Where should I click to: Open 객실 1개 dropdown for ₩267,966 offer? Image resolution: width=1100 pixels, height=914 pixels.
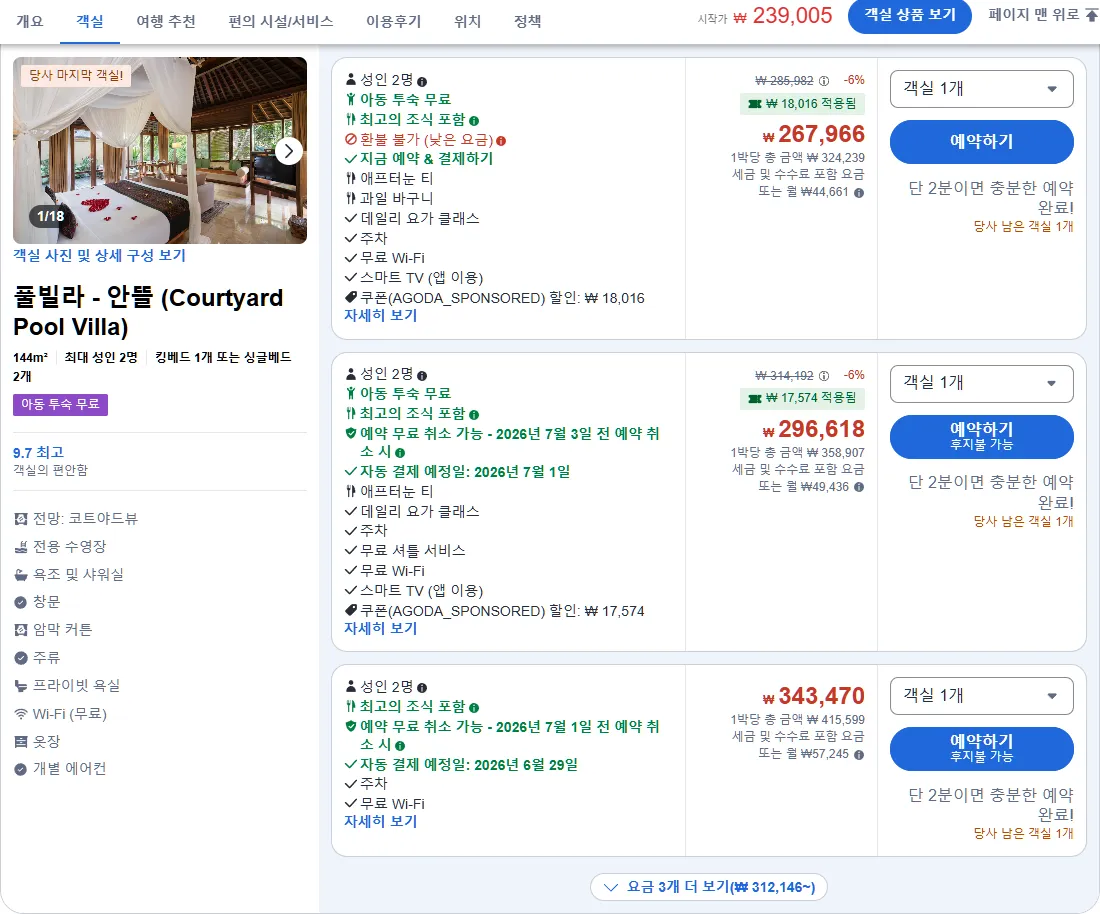(981, 89)
